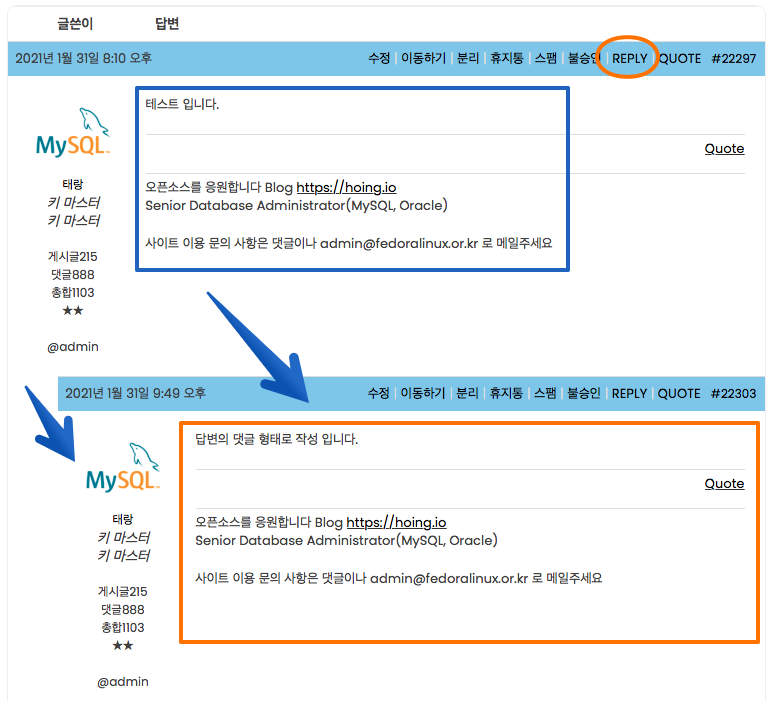Click 댓글888 in first author profile

coord(72,274)
